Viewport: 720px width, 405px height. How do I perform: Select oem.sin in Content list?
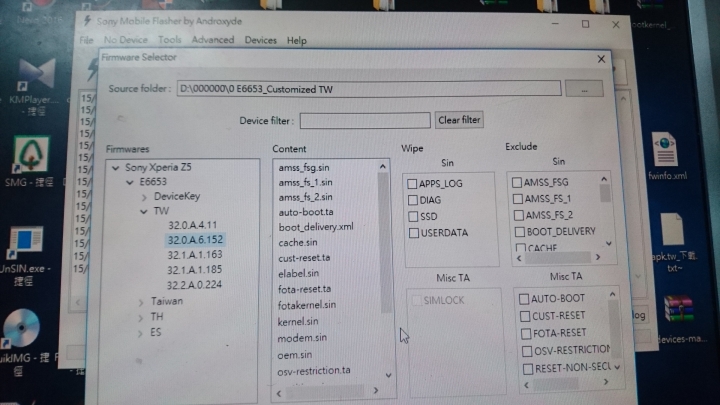tap(294, 355)
